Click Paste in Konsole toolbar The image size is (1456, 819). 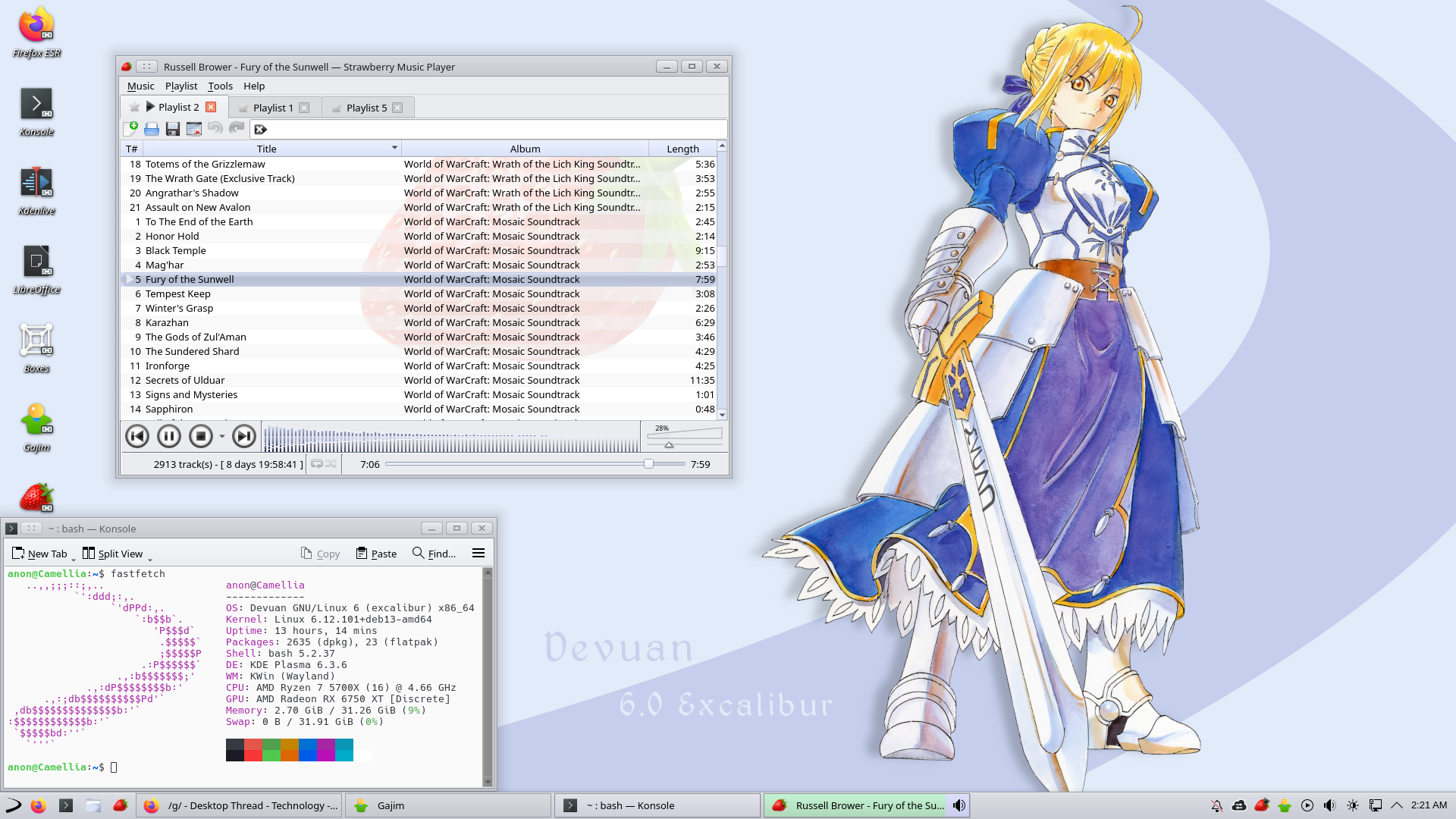(376, 554)
